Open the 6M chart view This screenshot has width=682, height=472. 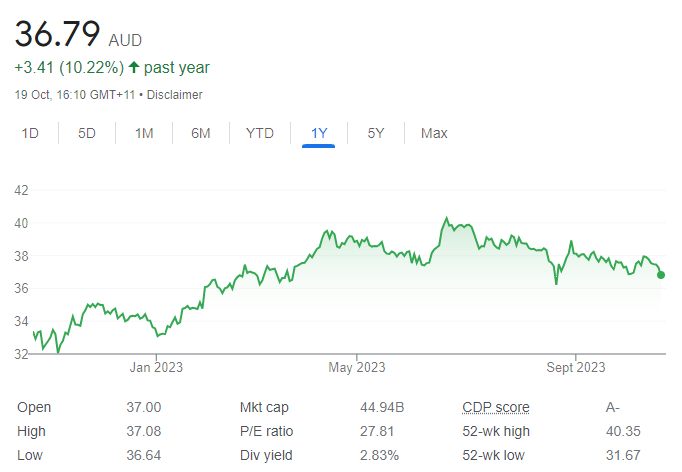click(201, 133)
